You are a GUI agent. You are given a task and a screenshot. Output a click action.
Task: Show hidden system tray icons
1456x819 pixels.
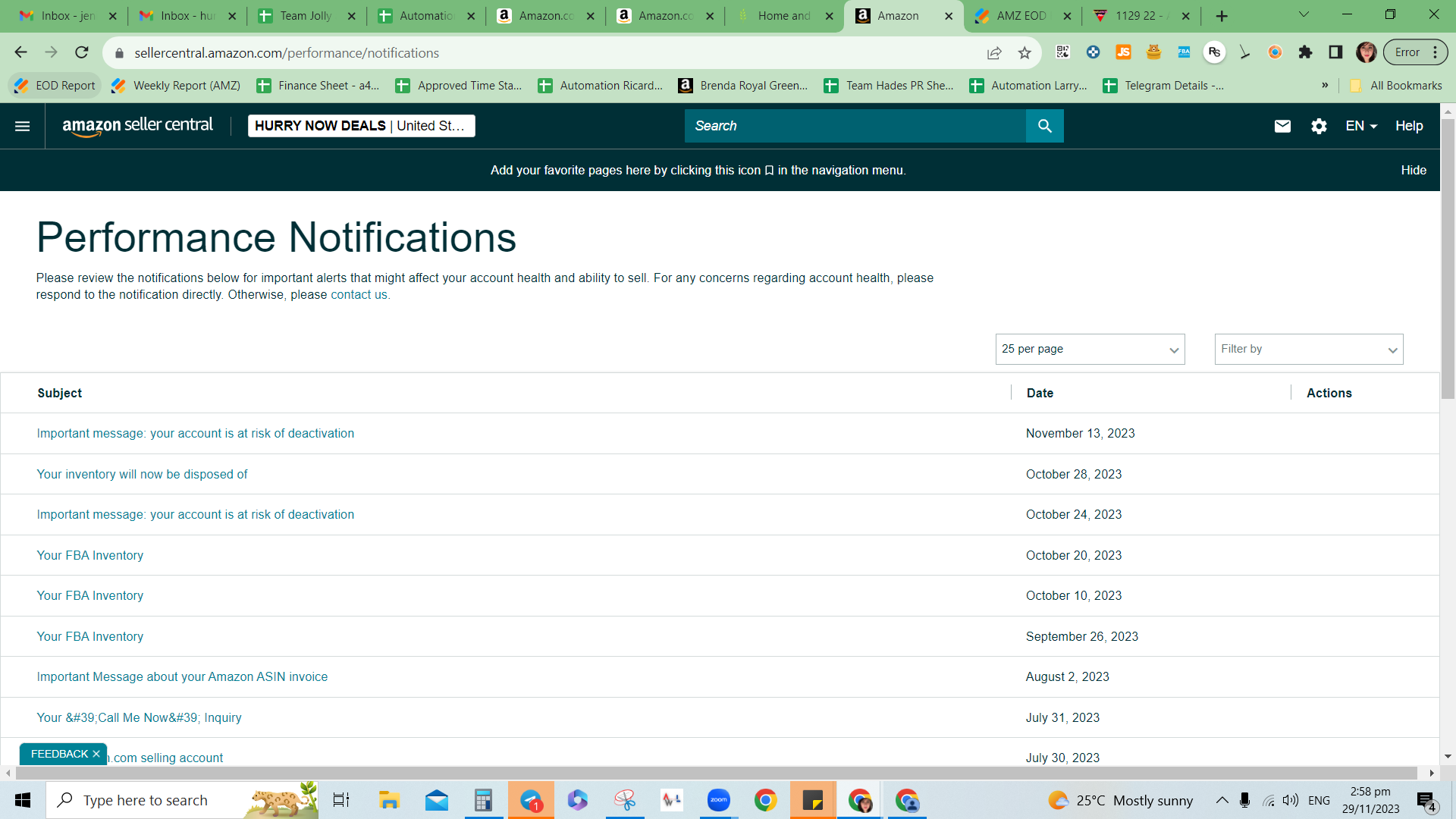pyautogui.click(x=1222, y=800)
